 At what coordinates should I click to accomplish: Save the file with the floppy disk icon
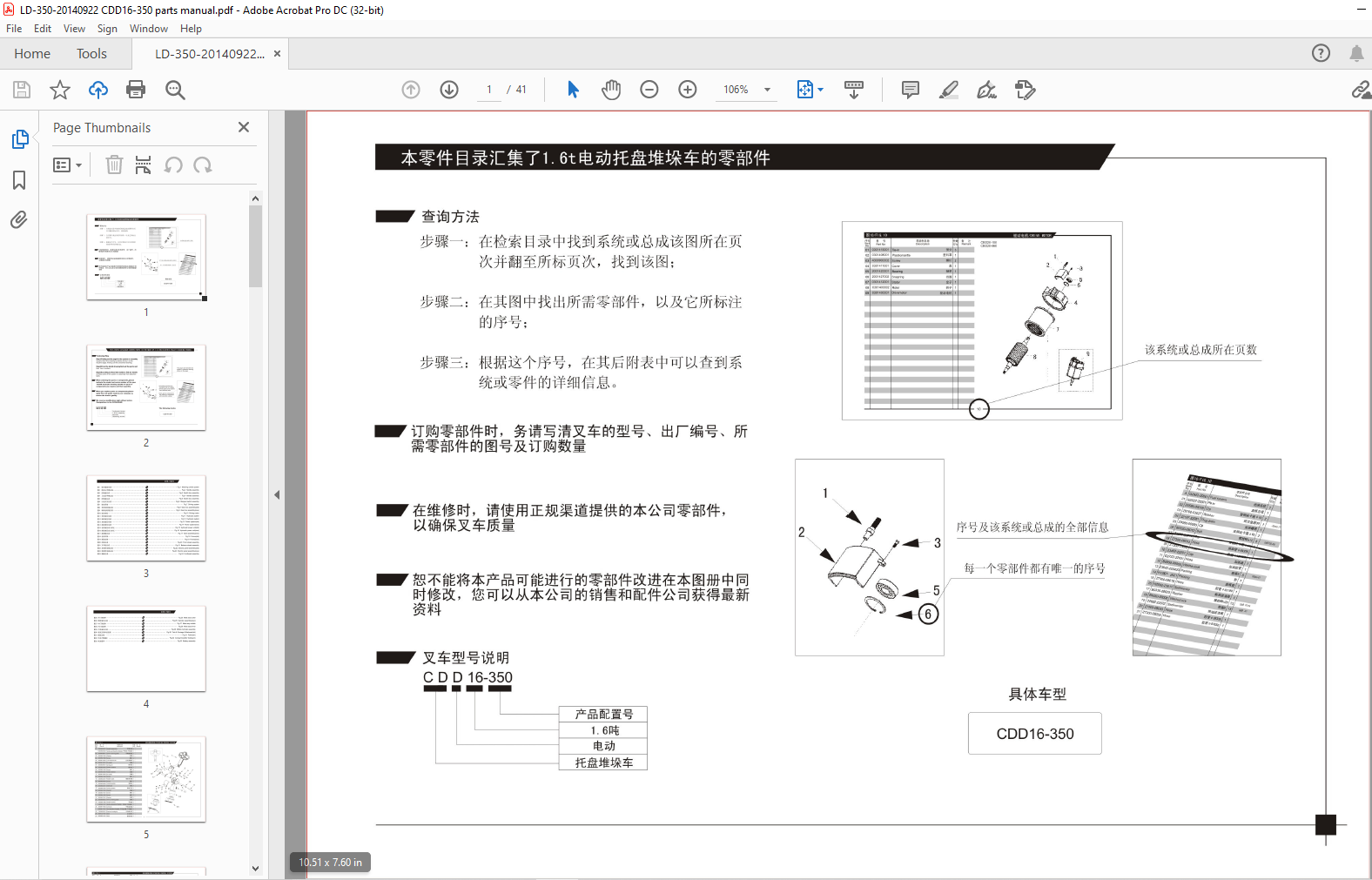pyautogui.click(x=22, y=90)
